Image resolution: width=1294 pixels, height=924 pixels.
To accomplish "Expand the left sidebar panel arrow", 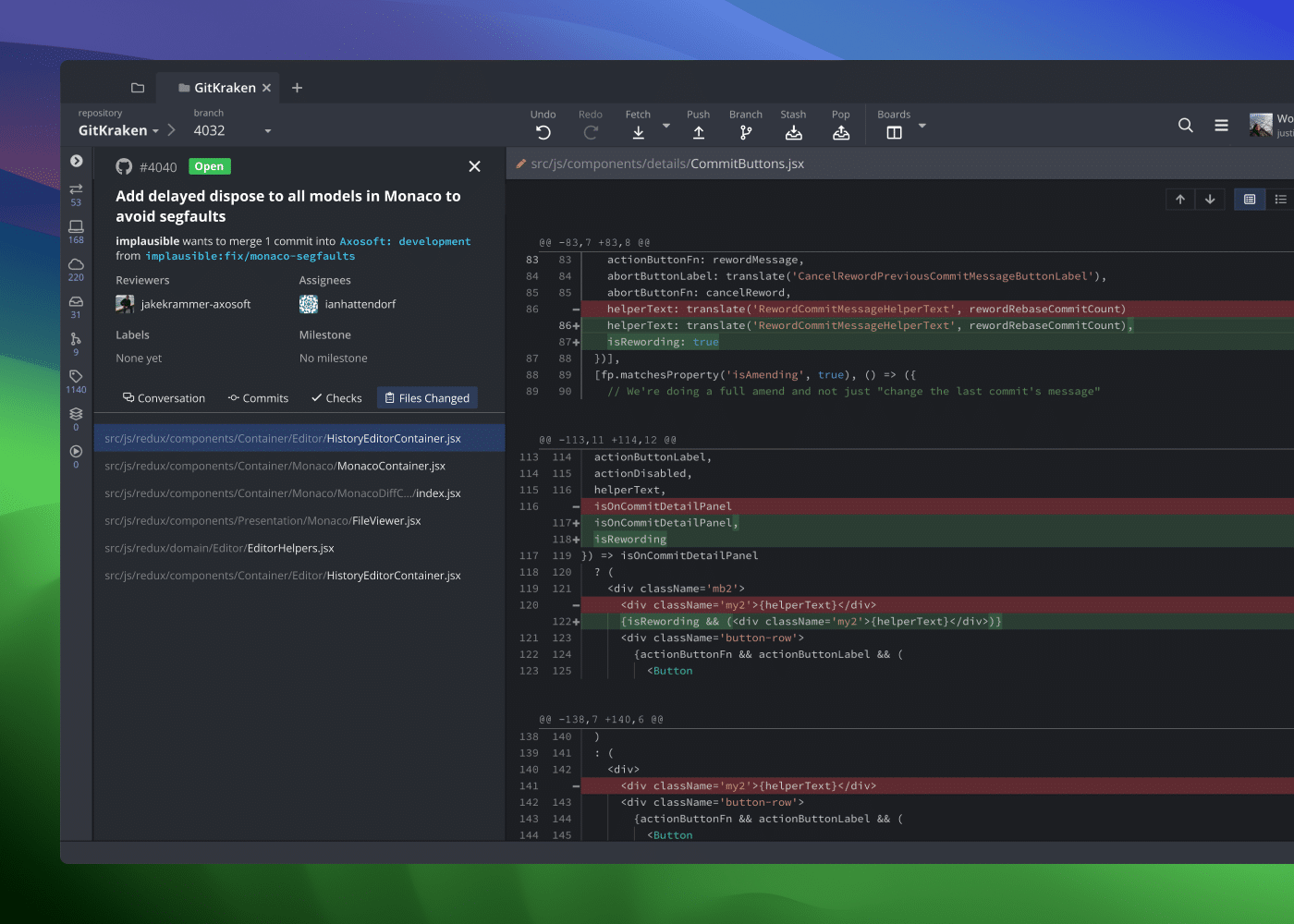I will (76, 161).
